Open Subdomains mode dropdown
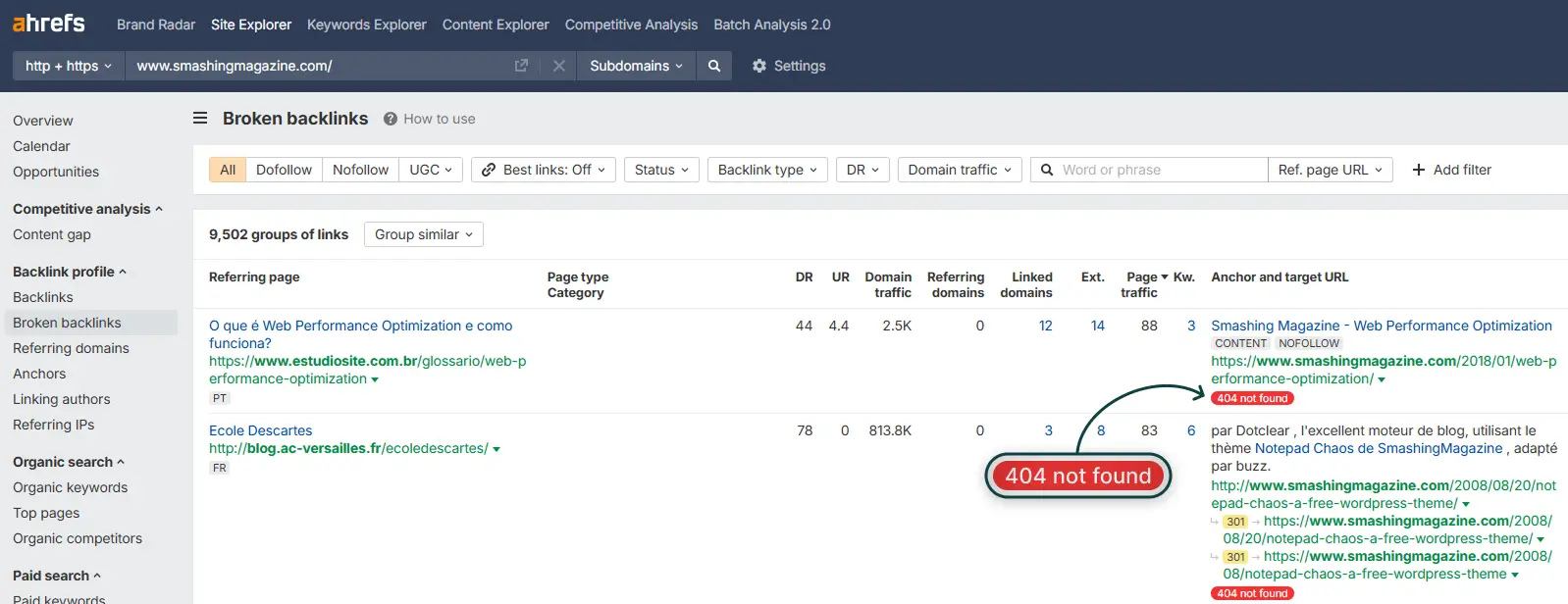1568x604 pixels. click(x=636, y=66)
